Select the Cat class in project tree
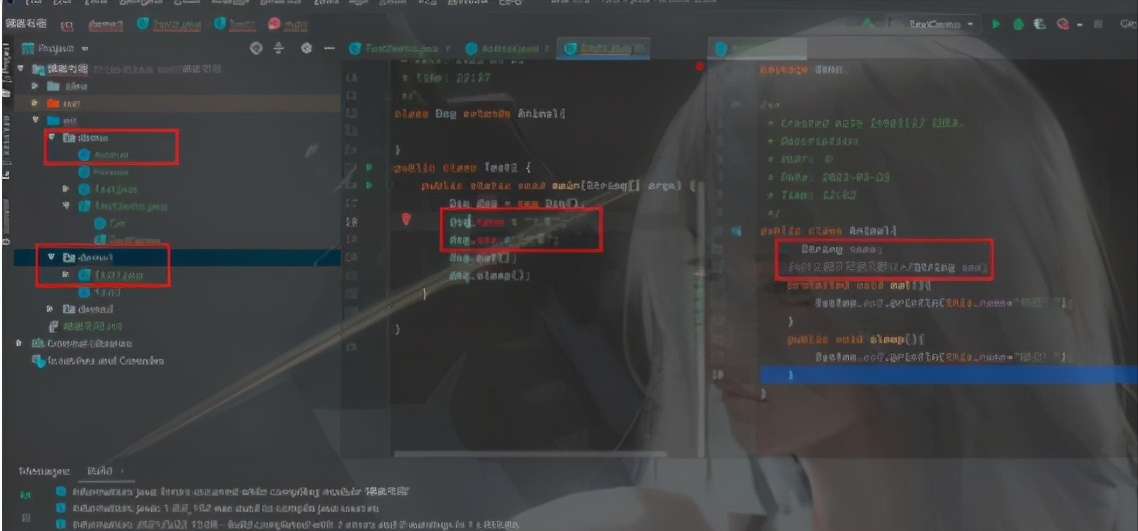This screenshot has width=1138, height=531. click(110, 223)
